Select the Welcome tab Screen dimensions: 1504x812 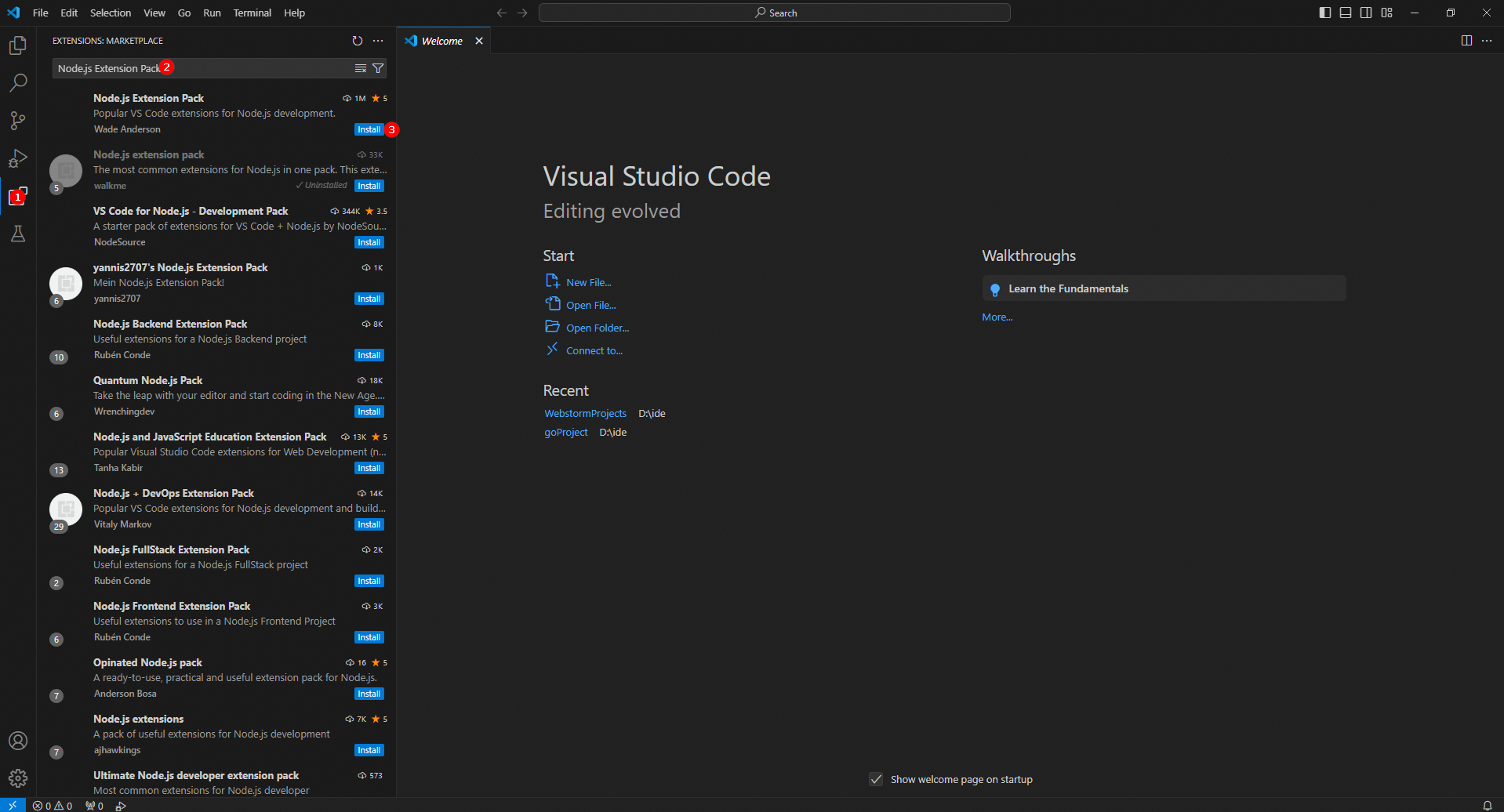click(441, 41)
